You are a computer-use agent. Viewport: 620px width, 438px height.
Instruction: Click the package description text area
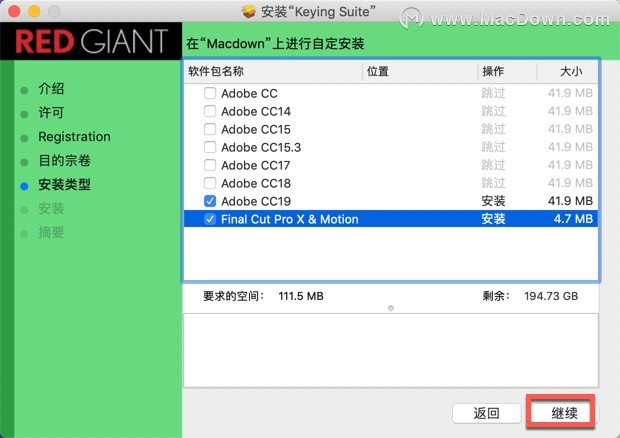coord(391,350)
